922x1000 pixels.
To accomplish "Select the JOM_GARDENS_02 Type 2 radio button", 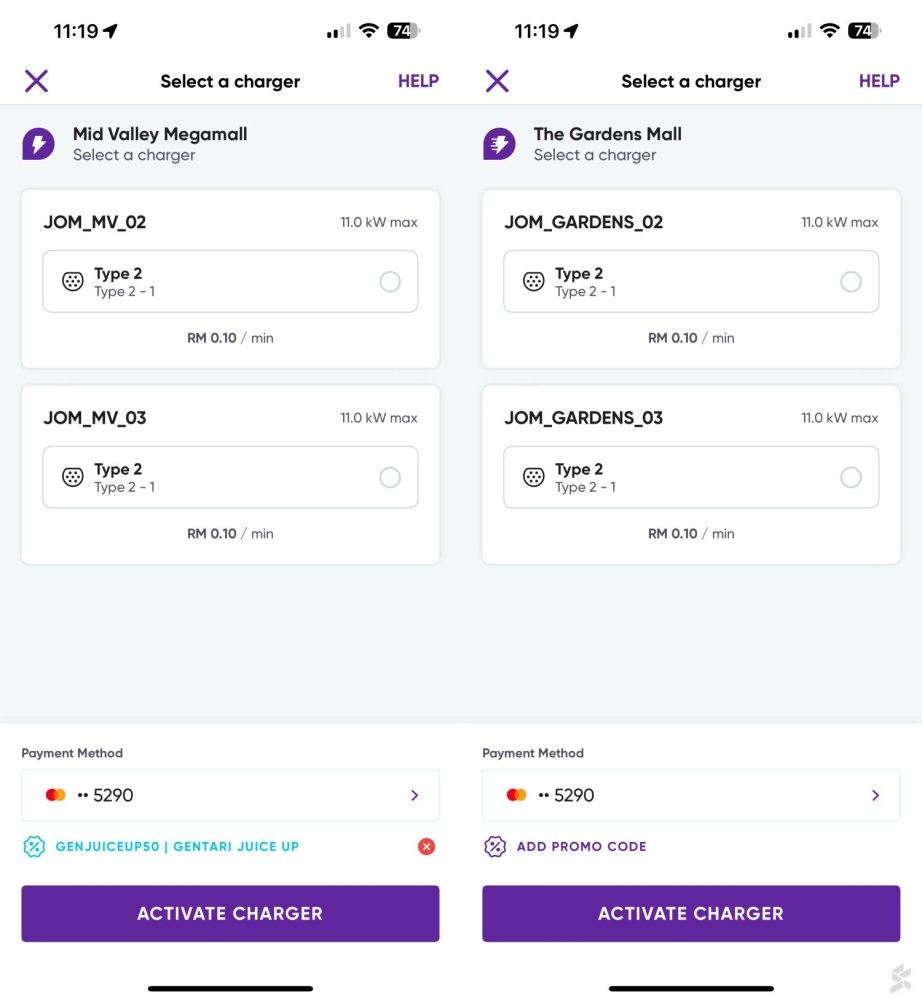I will 851,282.
